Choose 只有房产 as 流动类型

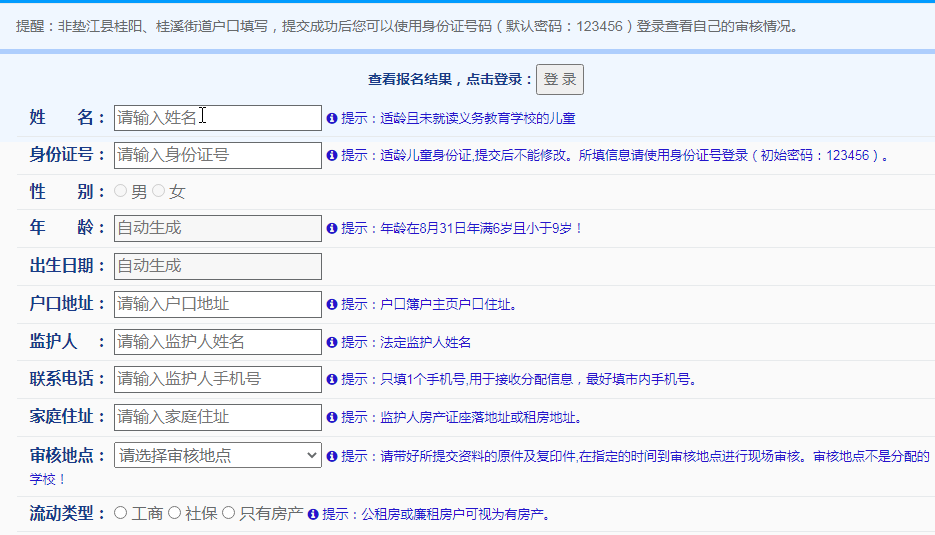coord(228,513)
